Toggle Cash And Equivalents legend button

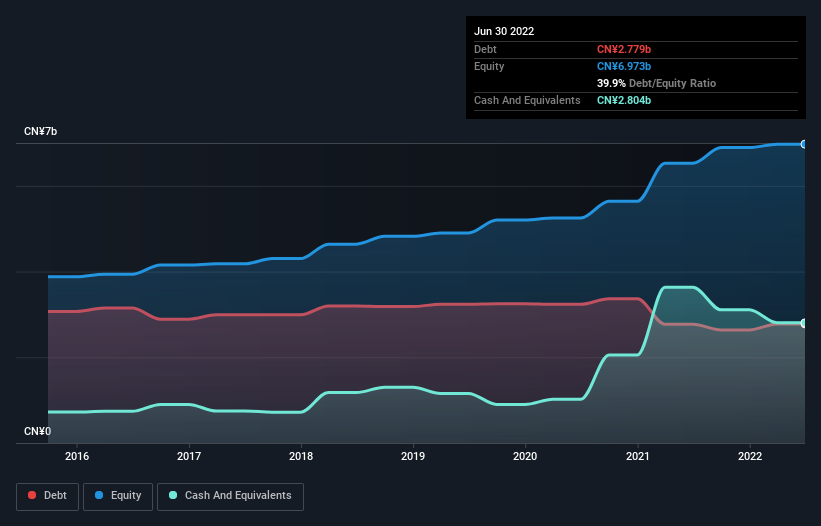[230, 496]
